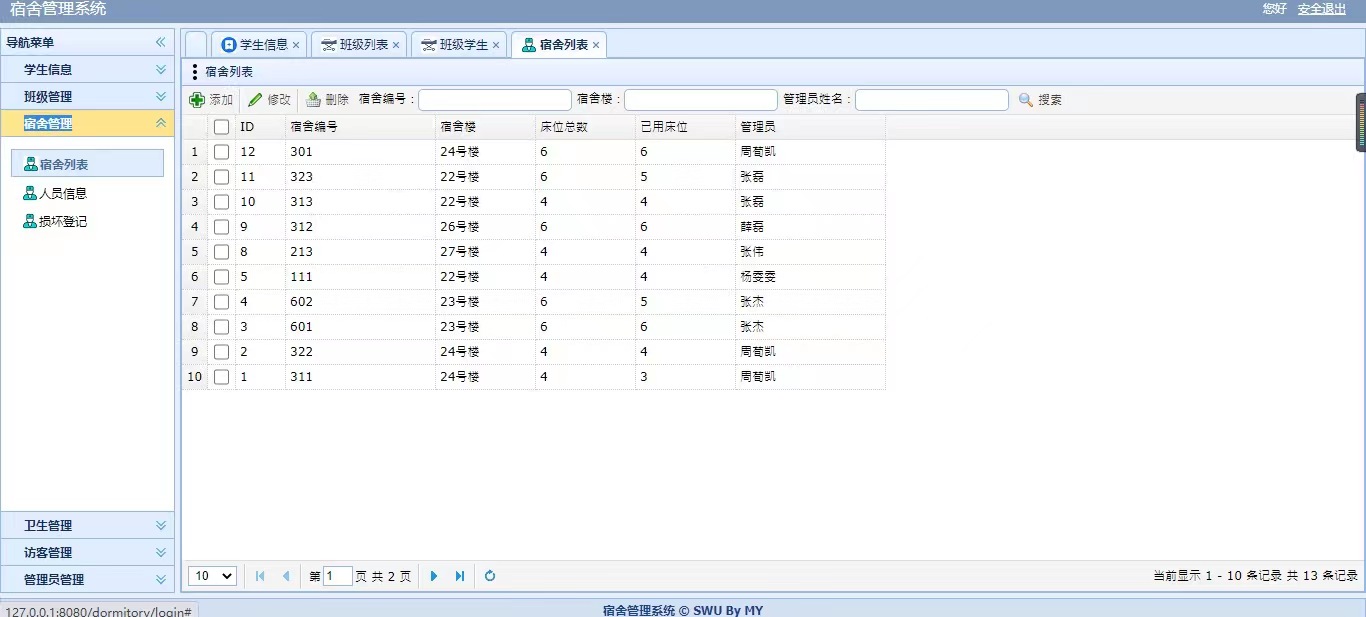Switch to the 学生信息 tab
The height and width of the screenshot is (617, 1366).
coord(262,45)
